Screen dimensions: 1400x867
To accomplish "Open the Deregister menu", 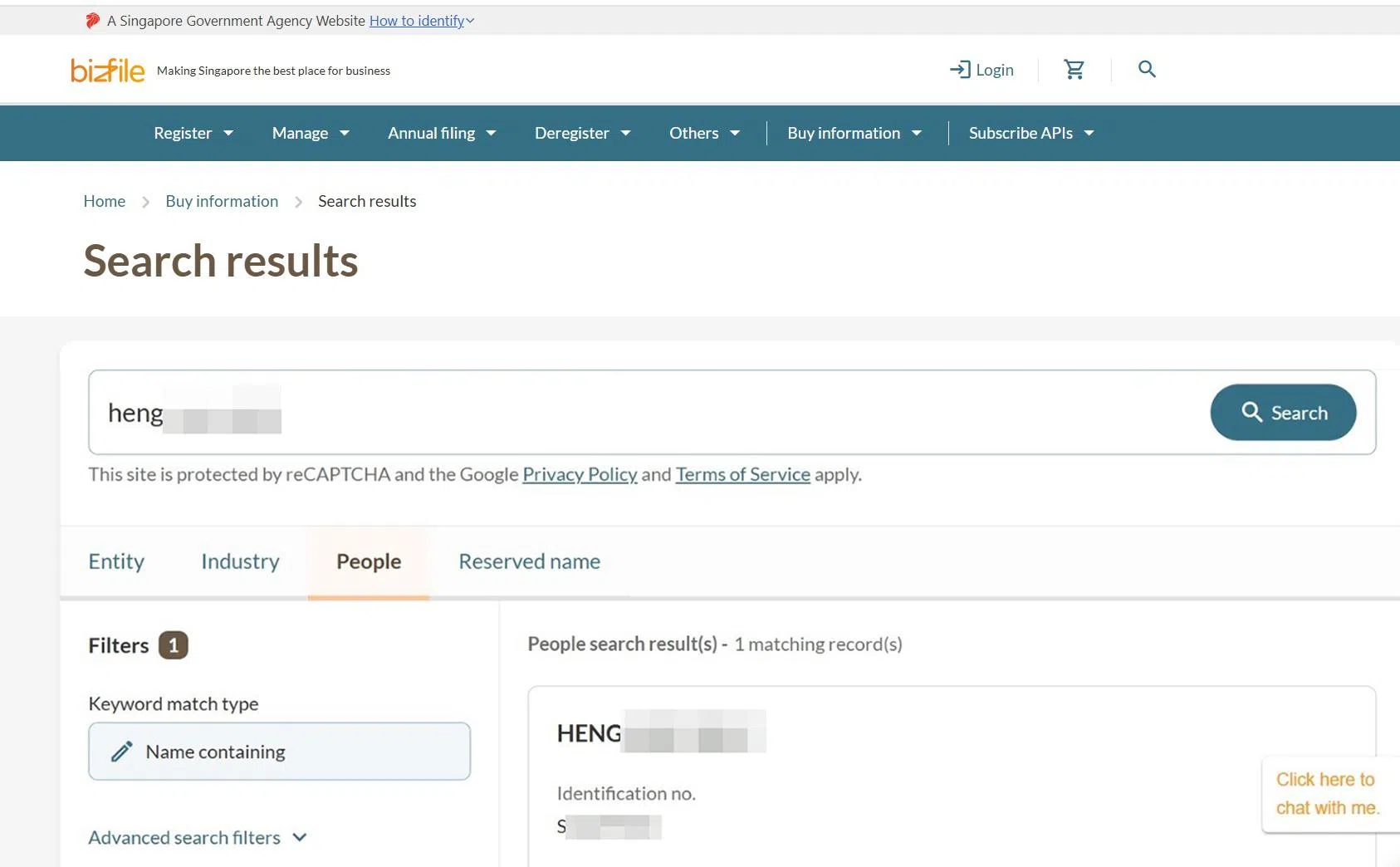I will click(x=582, y=133).
